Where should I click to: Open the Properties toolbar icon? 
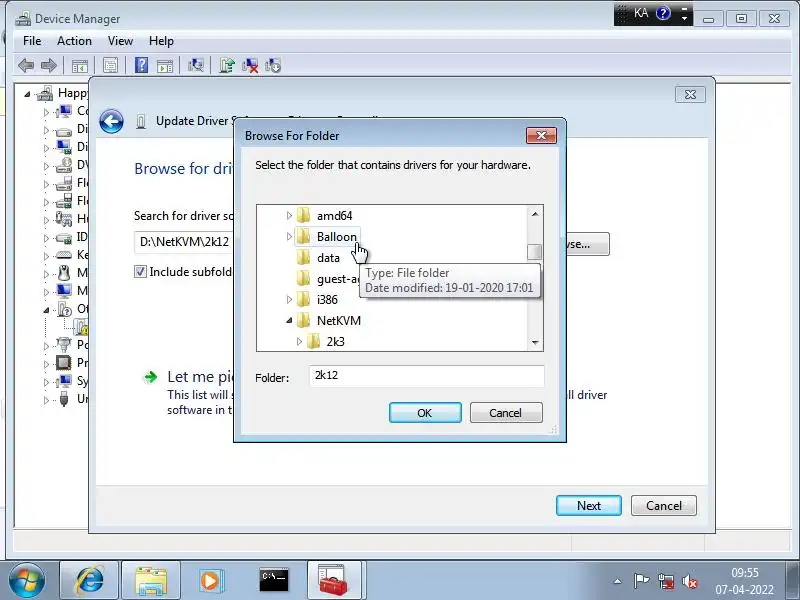110,65
